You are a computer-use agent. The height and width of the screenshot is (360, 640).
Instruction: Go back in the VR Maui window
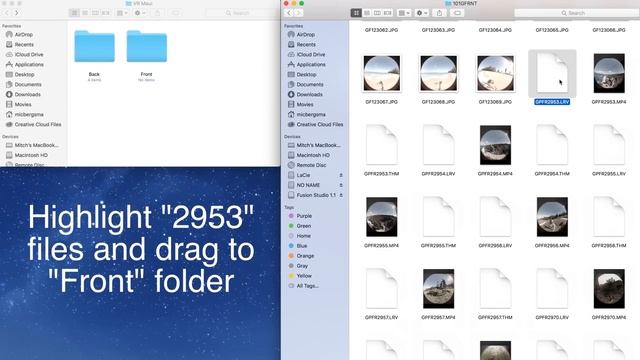[x=7, y=13]
